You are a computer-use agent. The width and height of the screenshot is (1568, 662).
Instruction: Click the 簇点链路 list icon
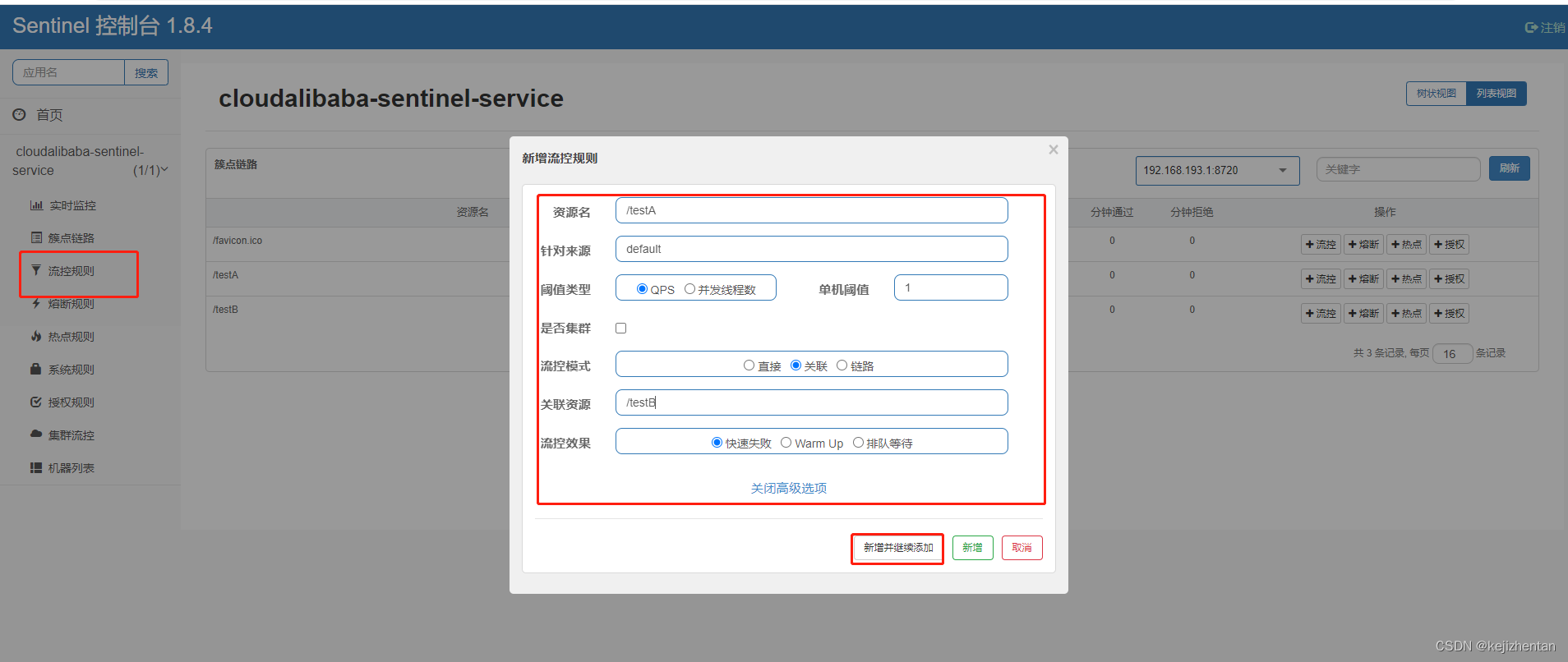[x=36, y=237]
